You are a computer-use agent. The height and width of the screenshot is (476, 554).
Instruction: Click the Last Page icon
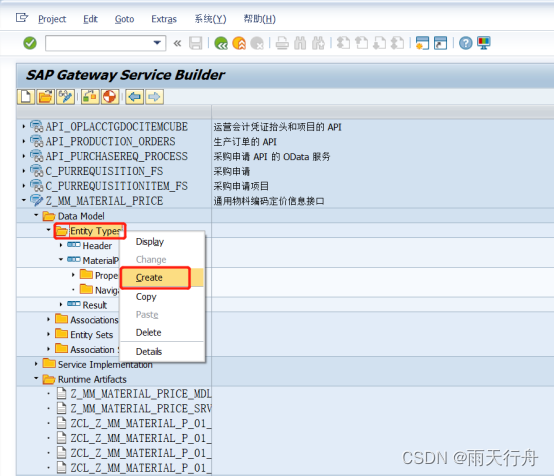point(397,43)
